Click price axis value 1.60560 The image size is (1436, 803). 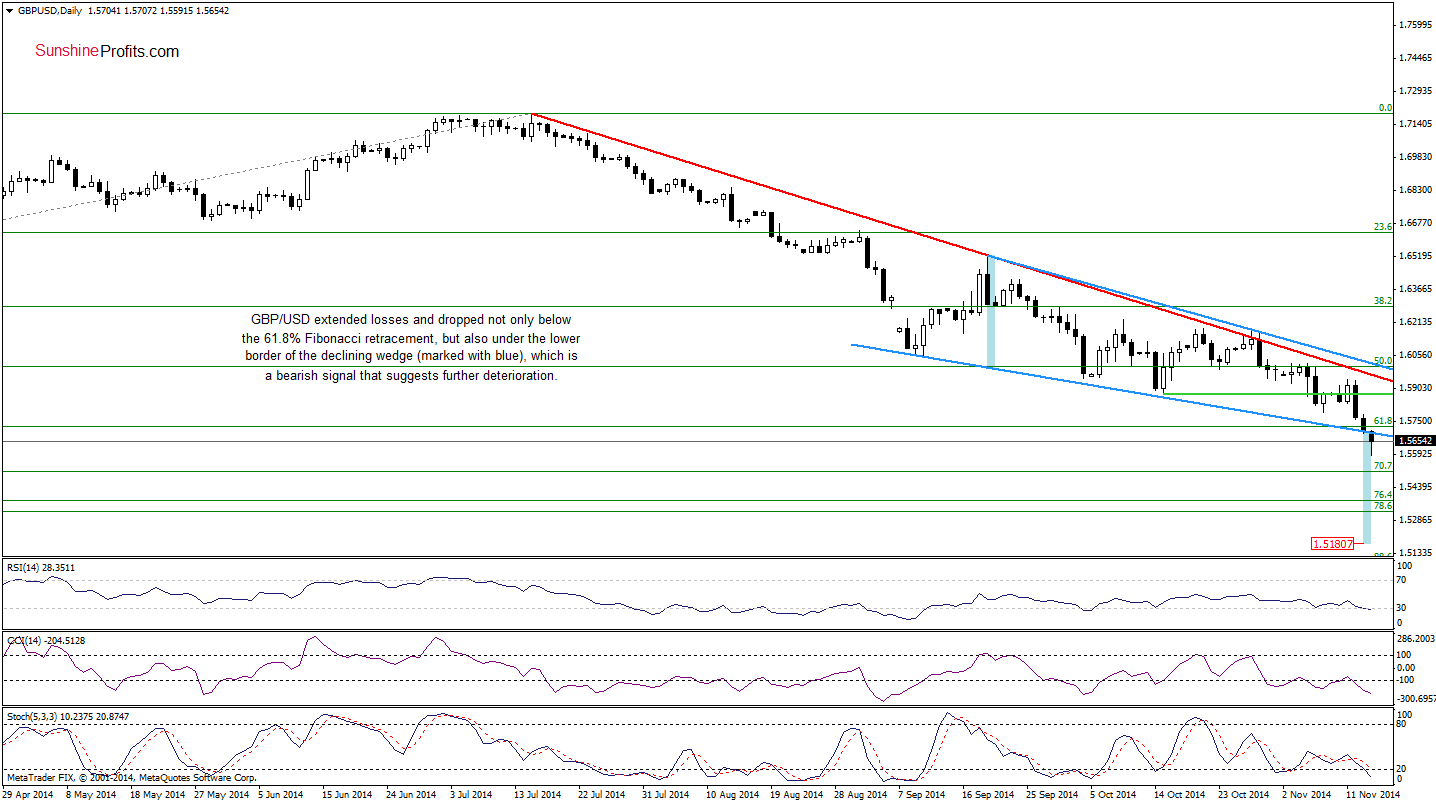(x=1416, y=354)
